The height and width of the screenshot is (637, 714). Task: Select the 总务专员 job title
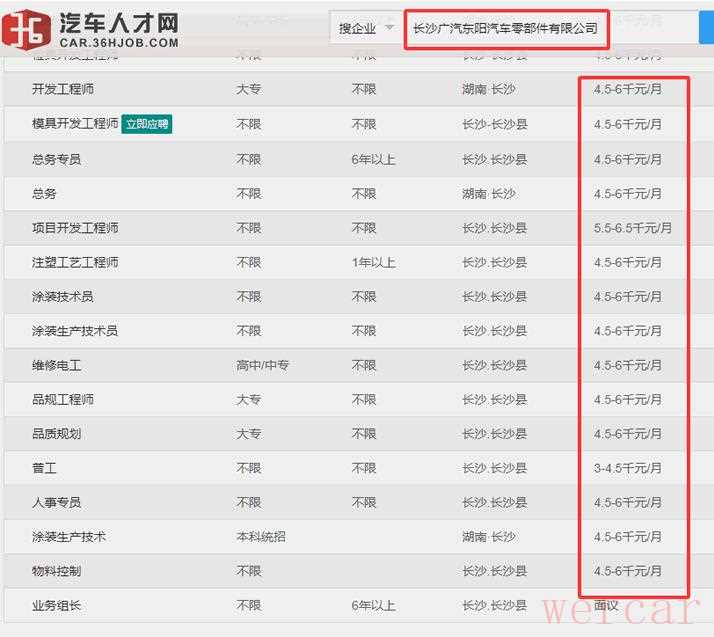(x=56, y=160)
